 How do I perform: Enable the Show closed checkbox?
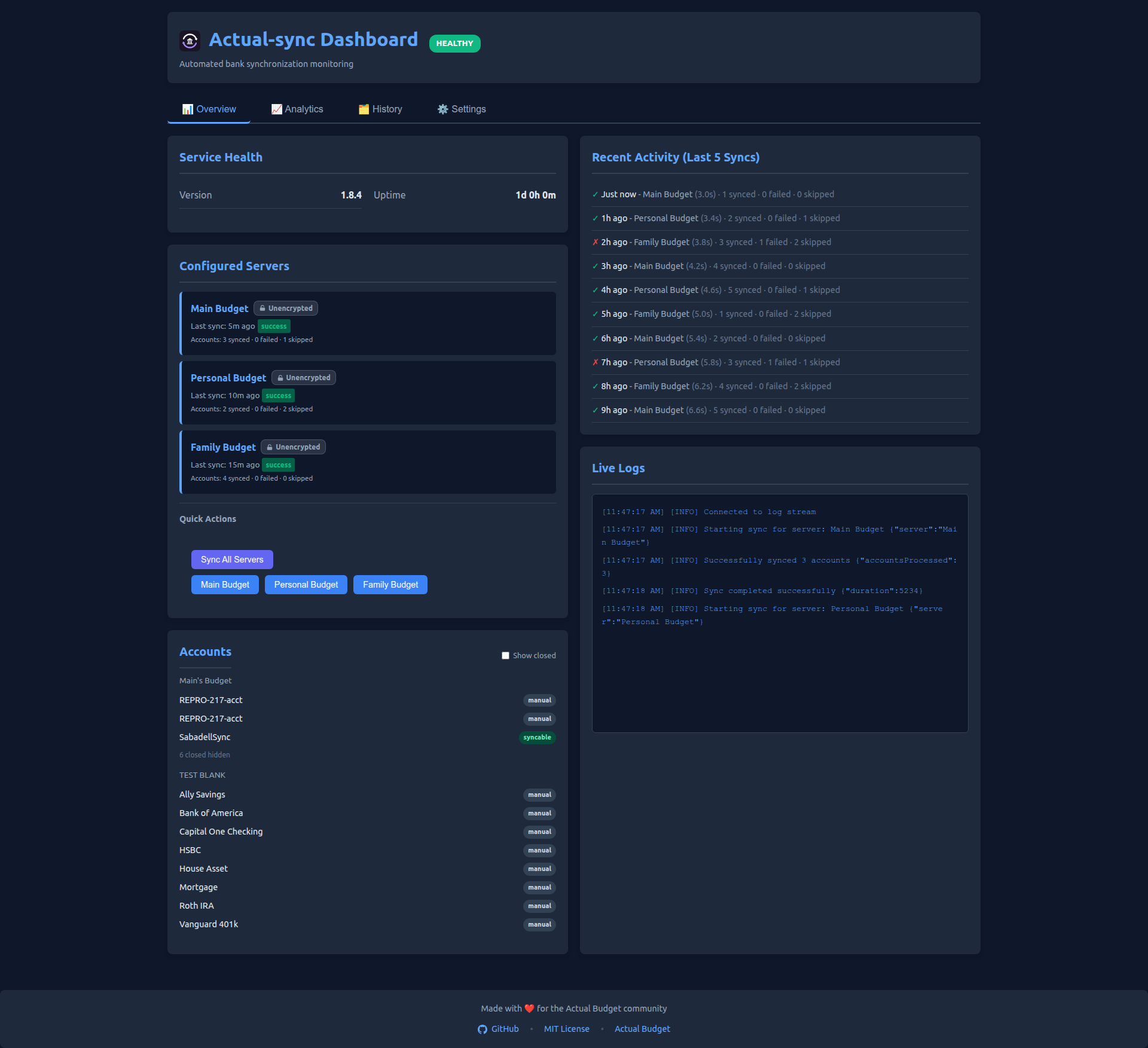505,656
